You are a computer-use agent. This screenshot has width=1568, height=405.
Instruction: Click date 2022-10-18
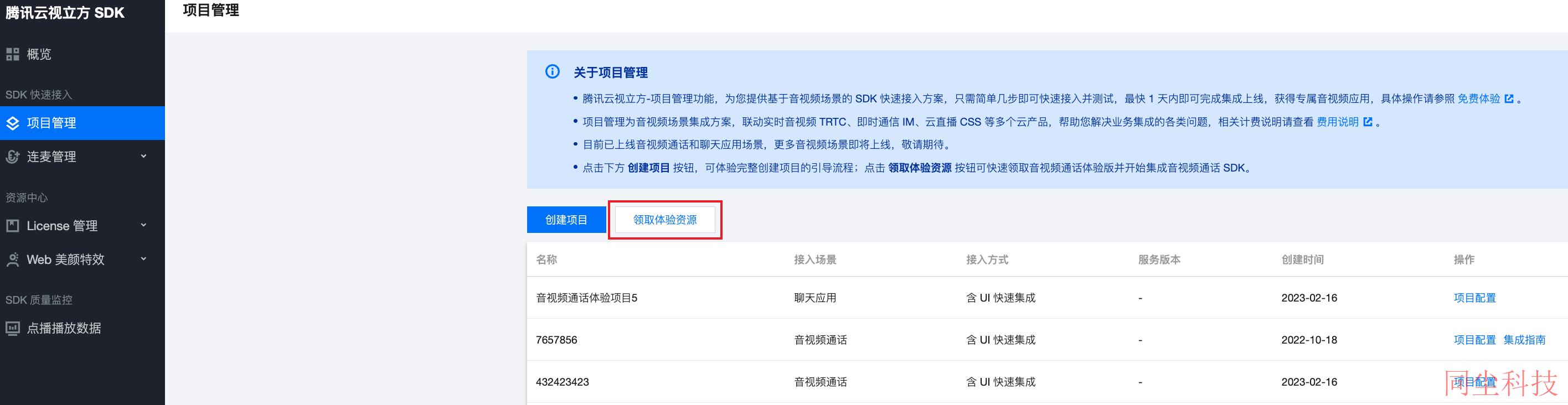coord(1309,340)
